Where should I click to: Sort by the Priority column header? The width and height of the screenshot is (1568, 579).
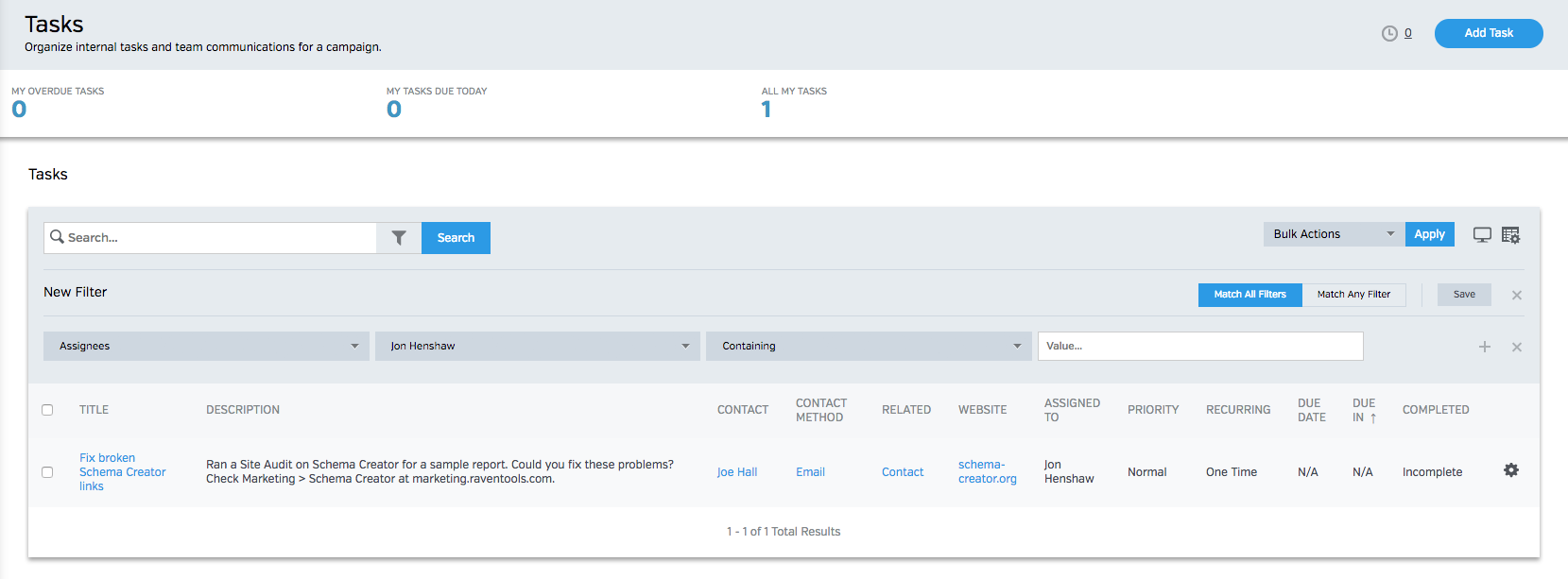coord(1152,410)
